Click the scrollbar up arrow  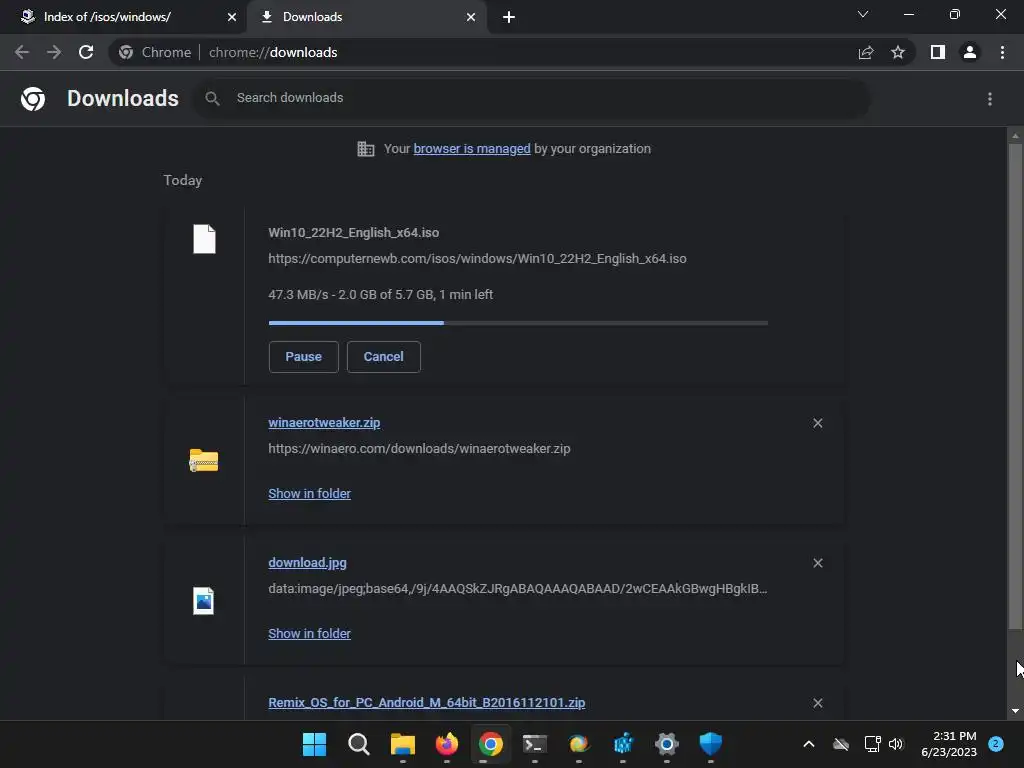point(1015,136)
